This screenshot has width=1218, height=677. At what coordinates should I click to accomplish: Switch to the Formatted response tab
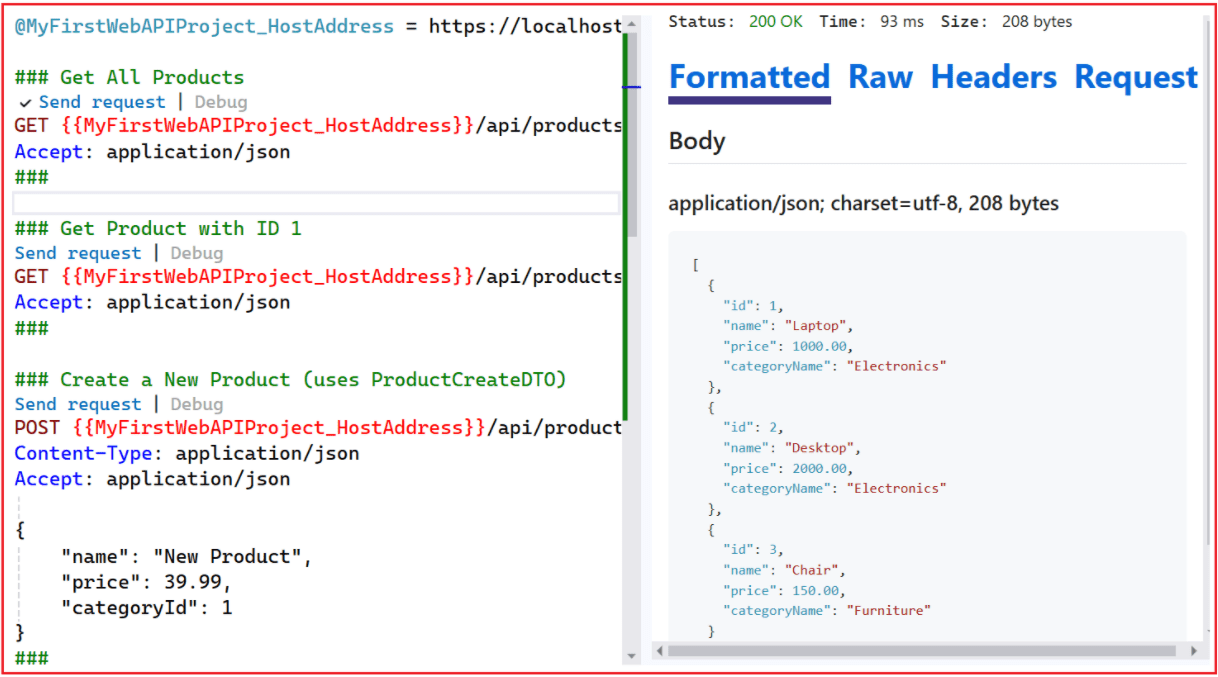pyautogui.click(x=749, y=78)
